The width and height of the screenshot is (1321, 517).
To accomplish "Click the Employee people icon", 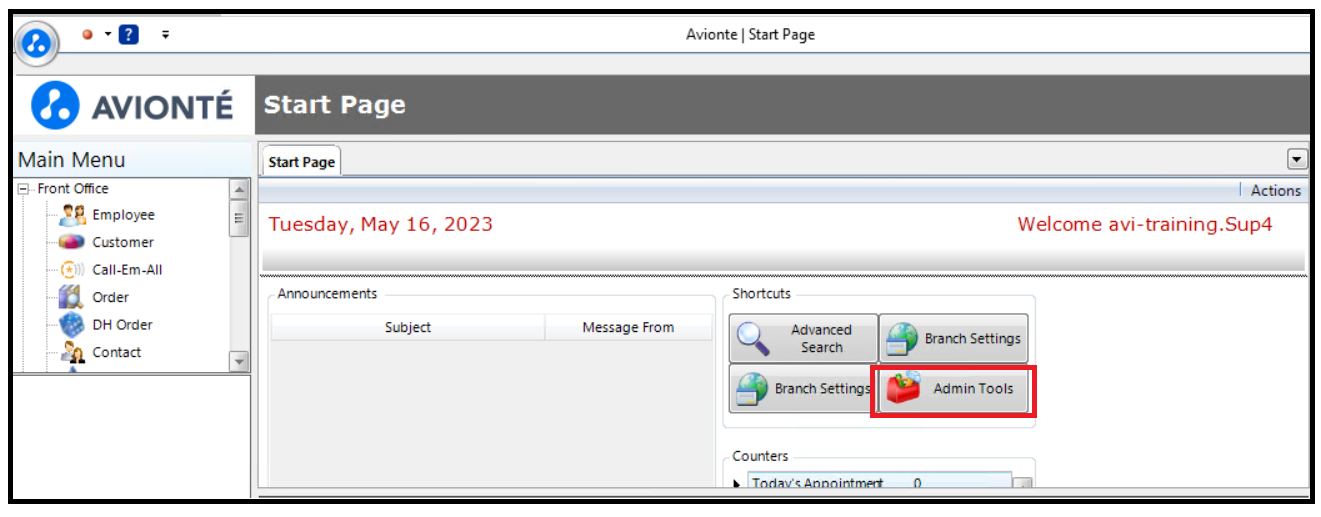I will tap(72, 215).
